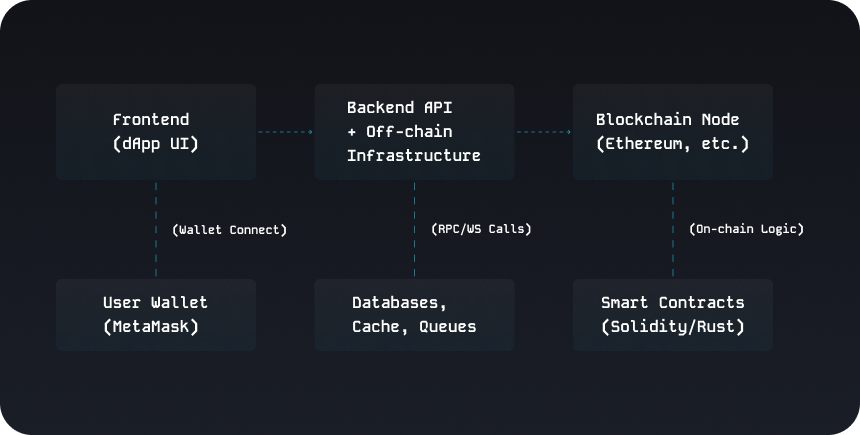Viewport: 860px width, 435px height.
Task: Click the Frontend dApp UI box
Action: tap(155, 132)
